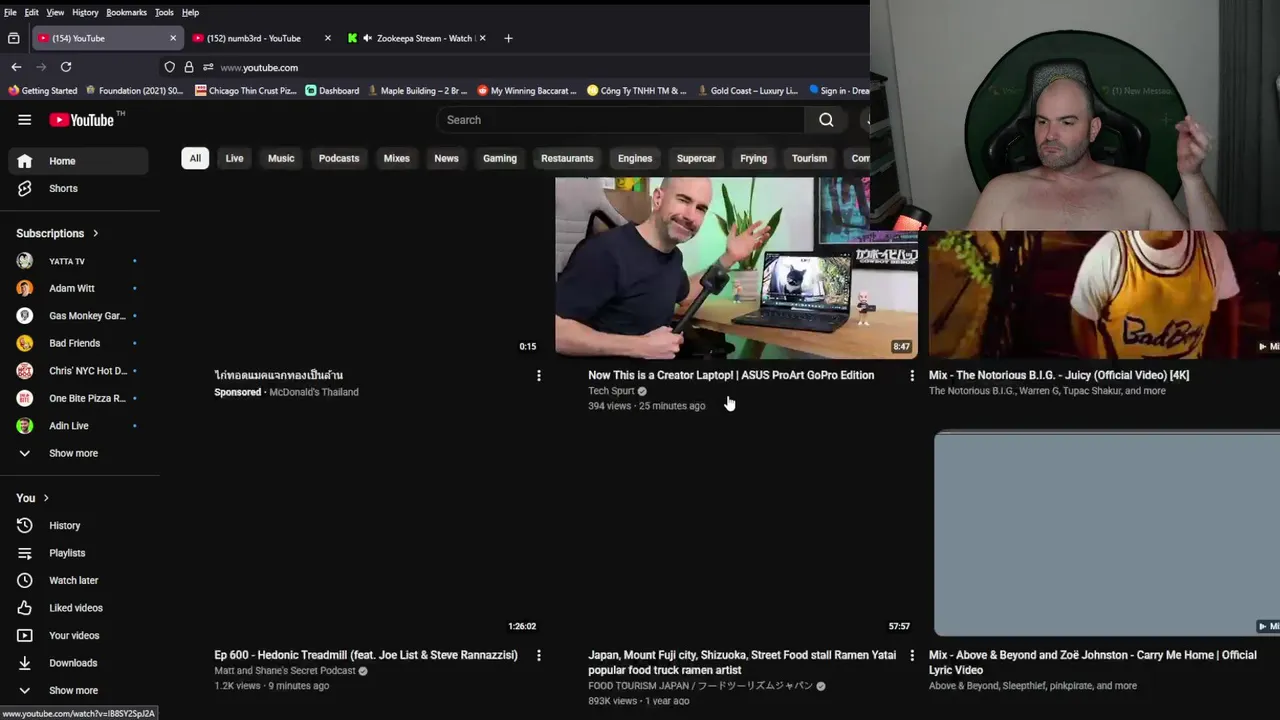This screenshot has width=1280, height=720.
Task: Click the Chicago Thin Crust Pizza bookmark
Action: (x=246, y=91)
